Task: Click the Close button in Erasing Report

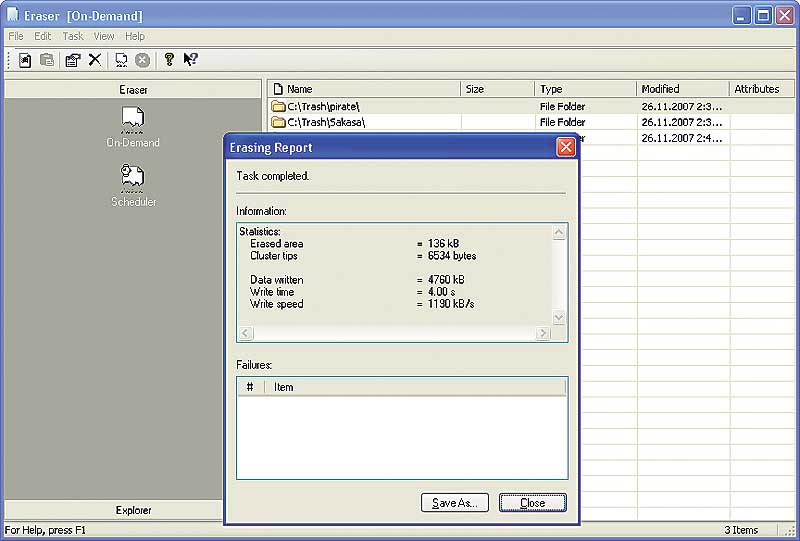Action: (x=533, y=503)
